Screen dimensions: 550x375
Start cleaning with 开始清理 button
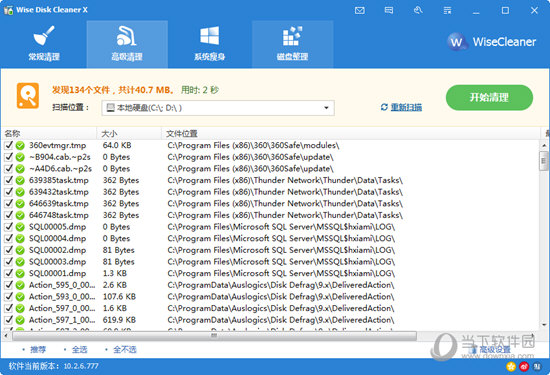click(x=489, y=97)
